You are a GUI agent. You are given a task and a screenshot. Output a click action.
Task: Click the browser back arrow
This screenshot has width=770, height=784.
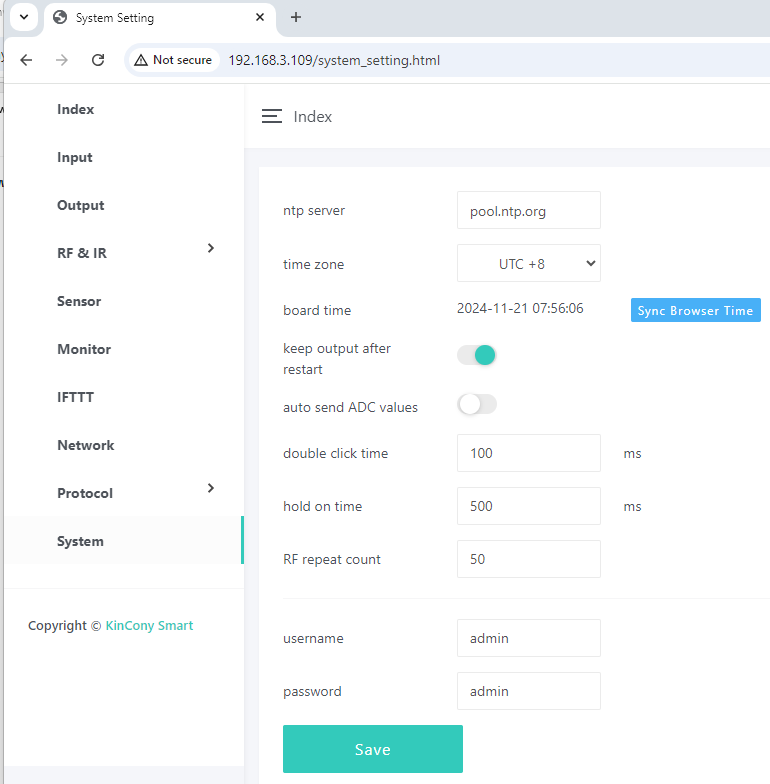(x=26, y=60)
